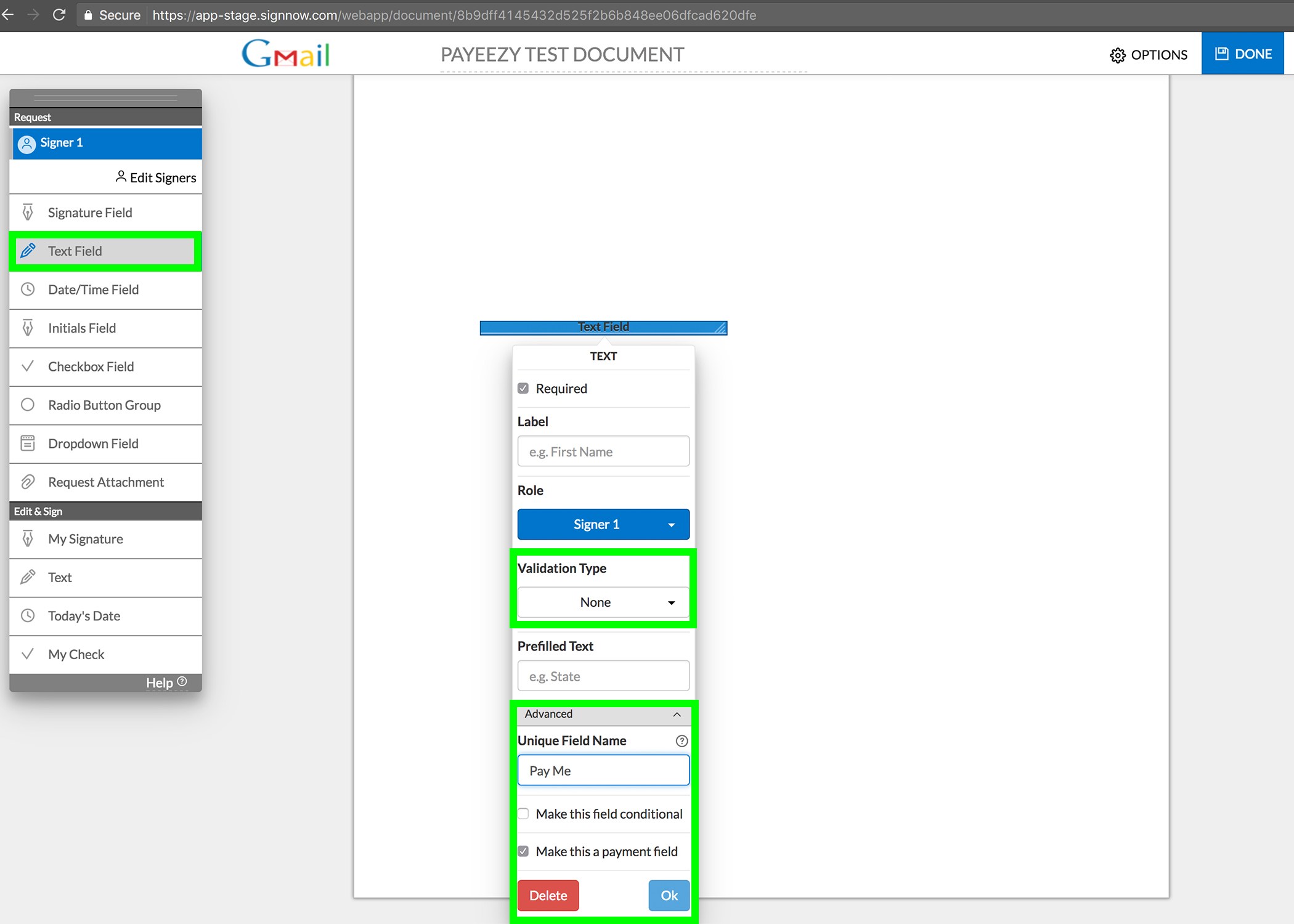Click the Options gear icon
Viewport: 1294px width, 924px height.
tap(1117, 55)
